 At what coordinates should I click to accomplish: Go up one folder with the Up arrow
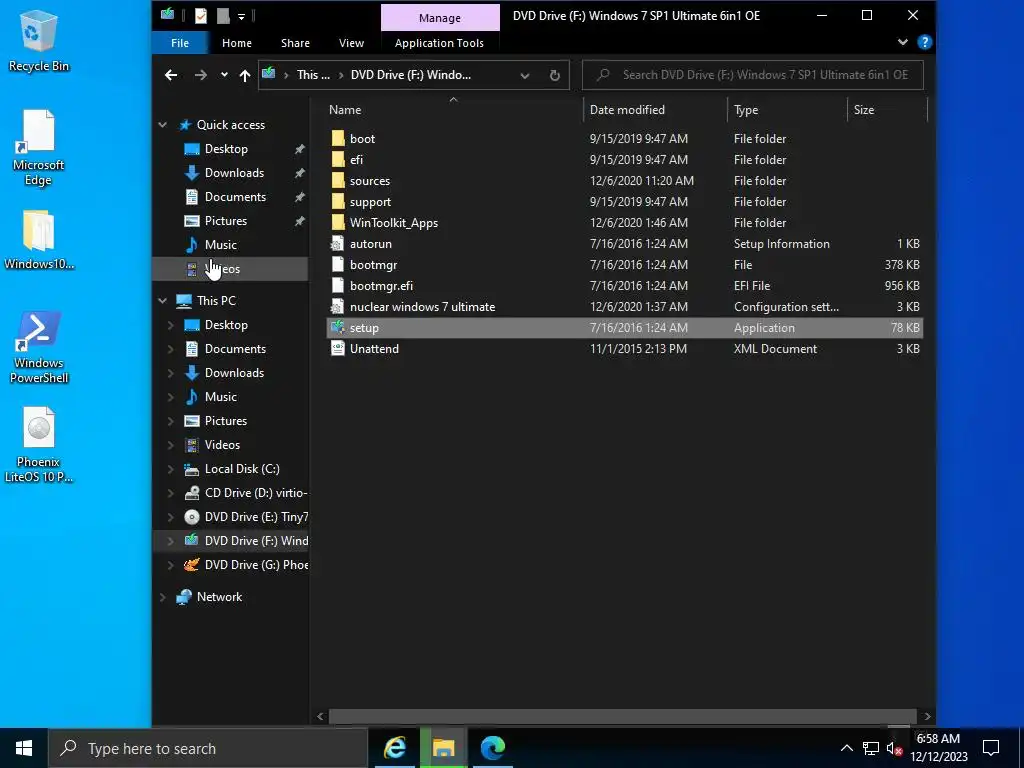pyautogui.click(x=245, y=75)
